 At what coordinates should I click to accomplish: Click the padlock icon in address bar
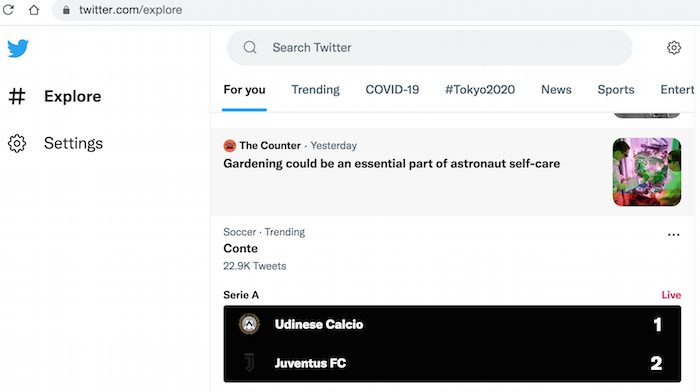click(66, 10)
